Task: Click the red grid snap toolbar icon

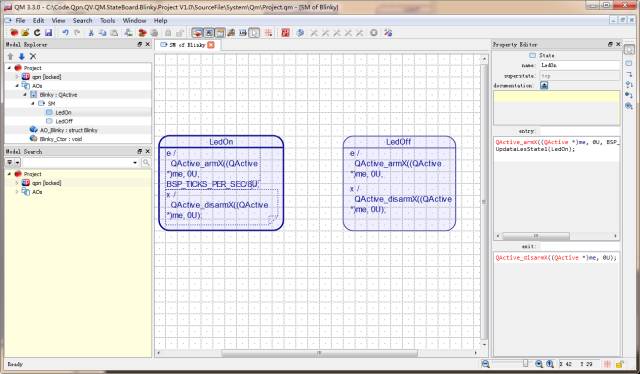Action: pyautogui.click(x=268, y=33)
